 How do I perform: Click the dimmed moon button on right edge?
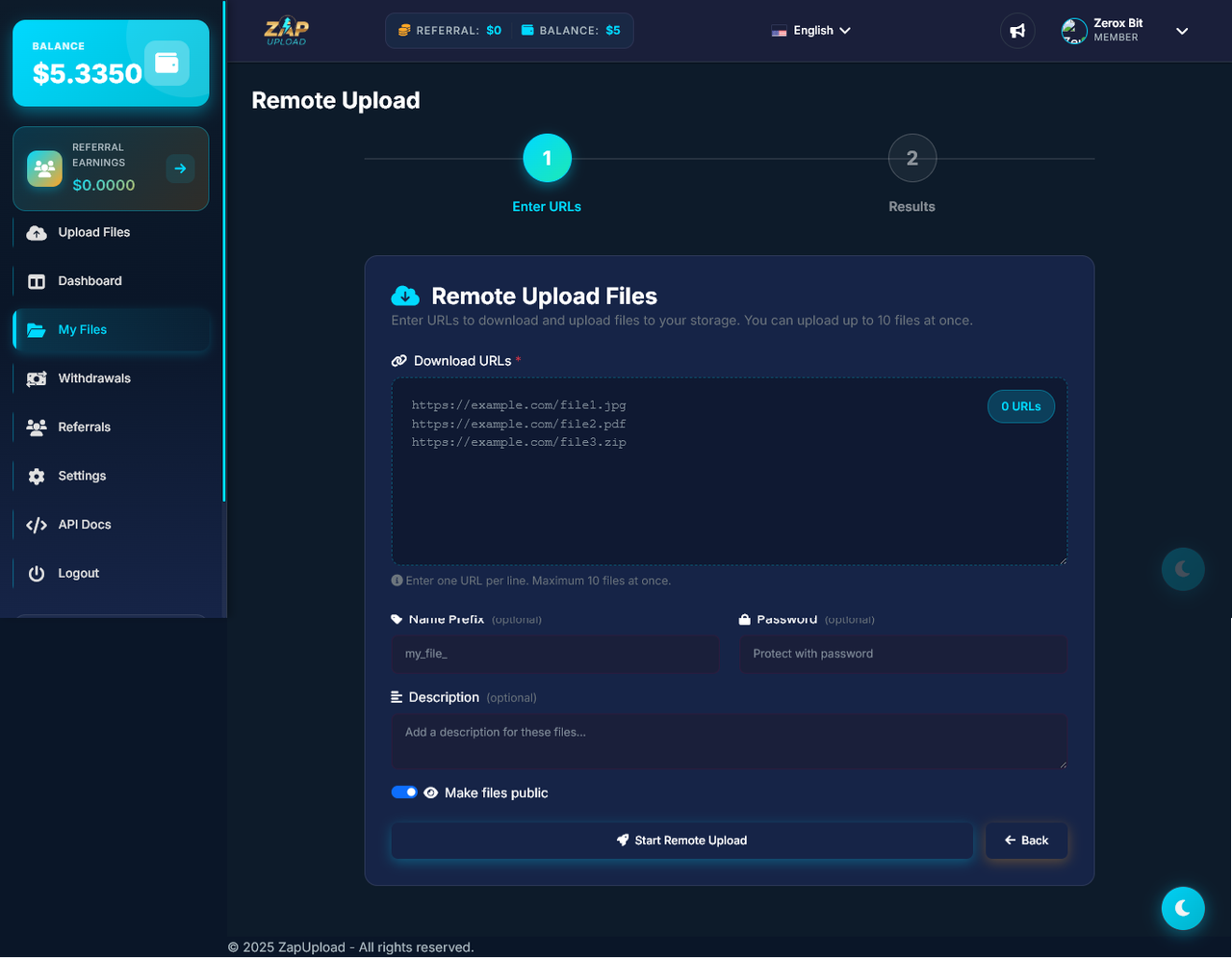1183,569
